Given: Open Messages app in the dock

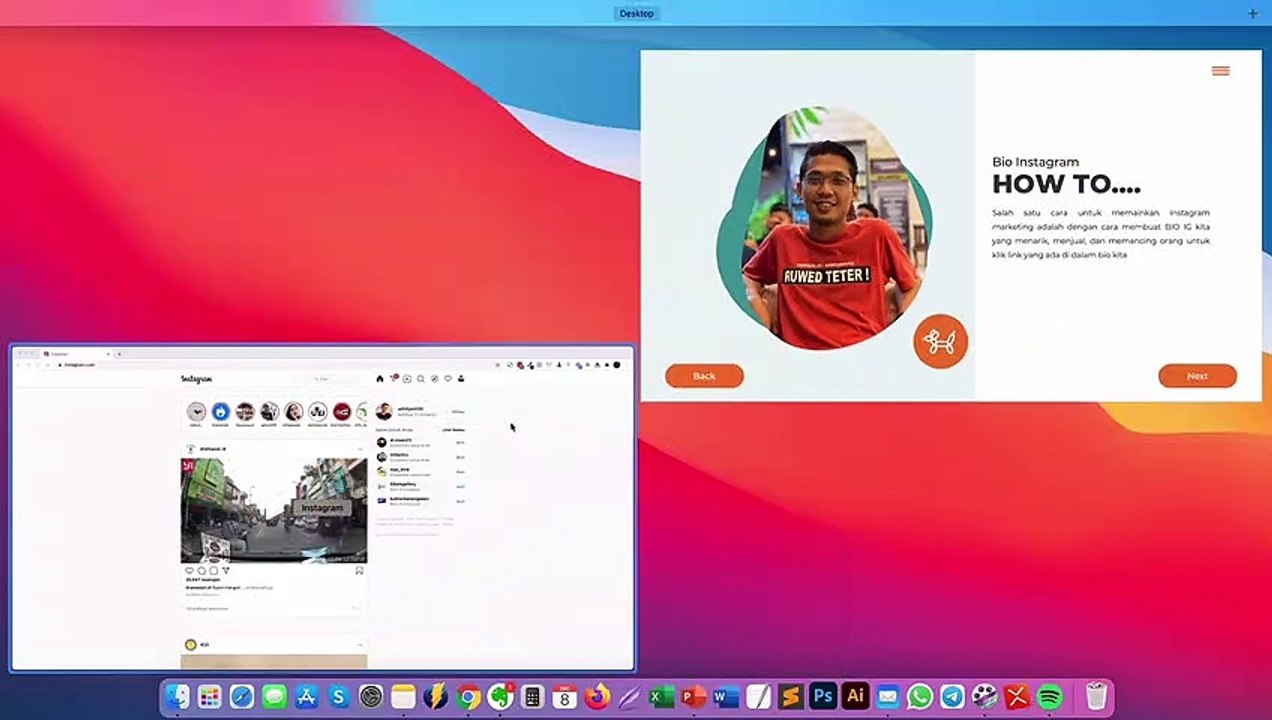Looking at the screenshot, I should [274, 697].
